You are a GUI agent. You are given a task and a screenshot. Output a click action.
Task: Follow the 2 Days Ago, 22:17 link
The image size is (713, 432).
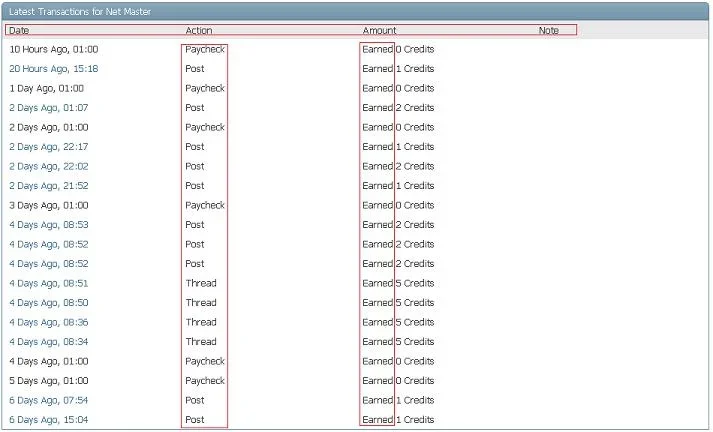[x=49, y=147]
